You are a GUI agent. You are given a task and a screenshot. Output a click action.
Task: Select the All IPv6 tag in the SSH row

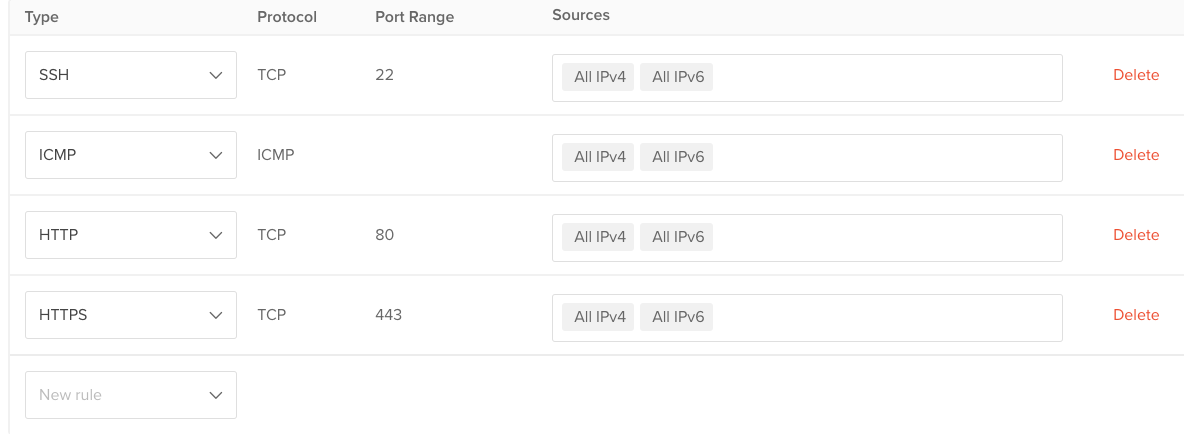tap(677, 77)
